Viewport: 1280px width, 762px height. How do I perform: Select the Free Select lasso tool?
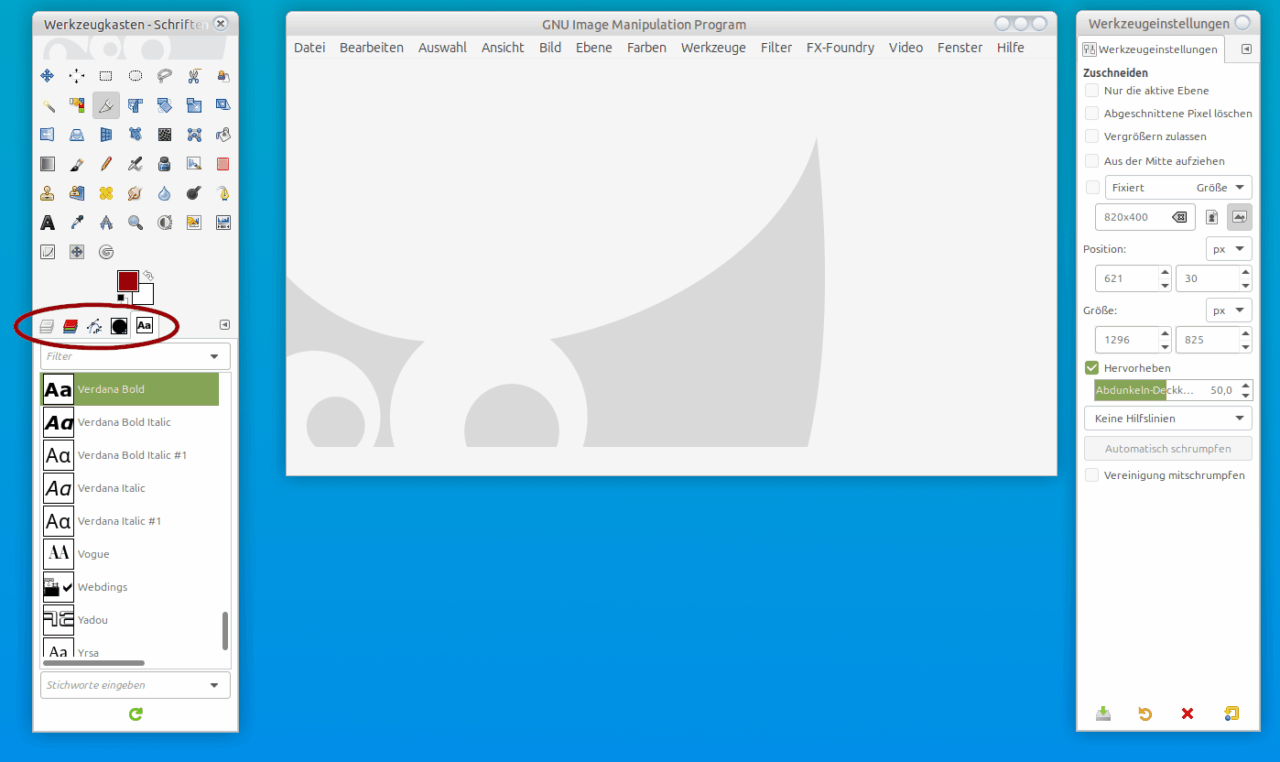(x=164, y=76)
